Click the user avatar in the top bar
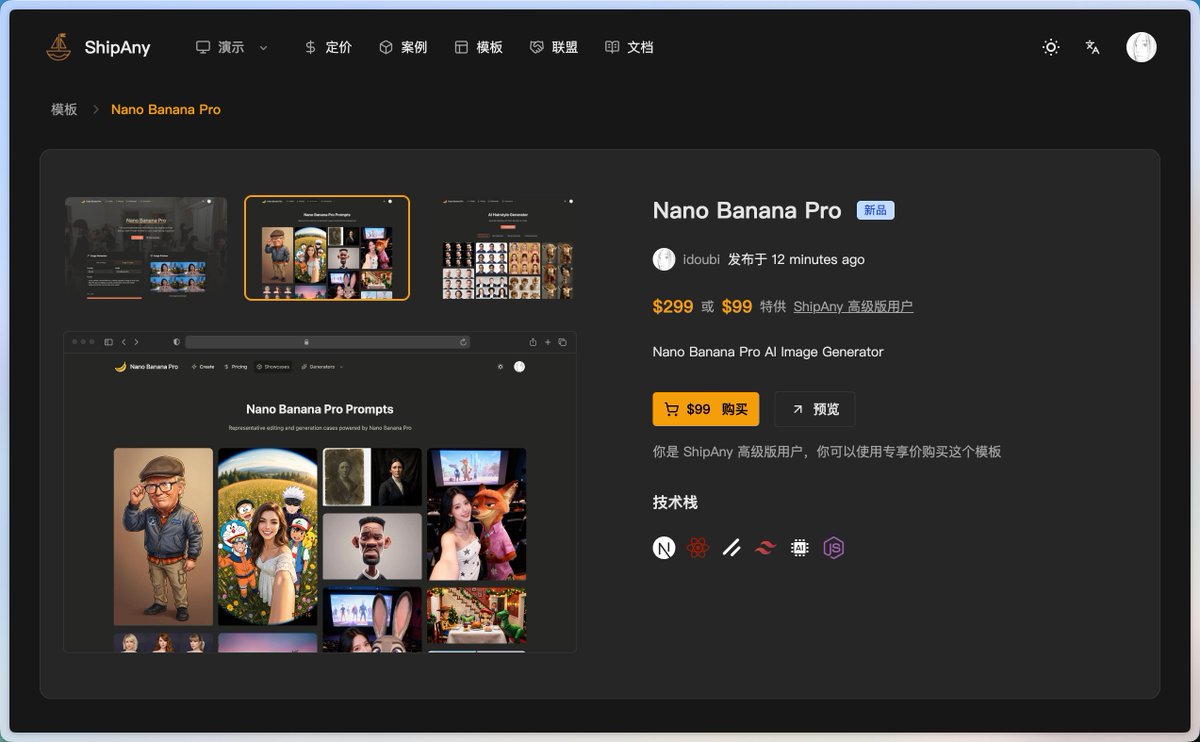Image resolution: width=1200 pixels, height=742 pixels. click(1141, 46)
